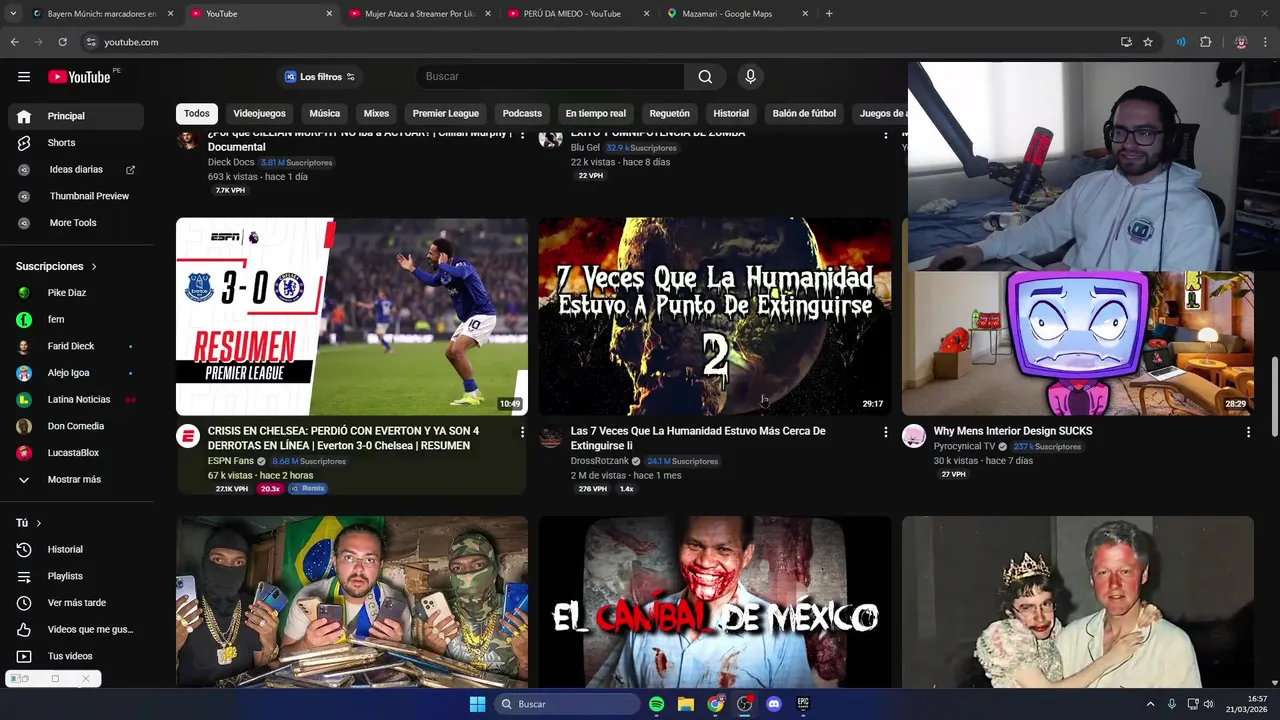The width and height of the screenshot is (1280, 720).
Task: Select the Música filter chip
Action: (325, 114)
